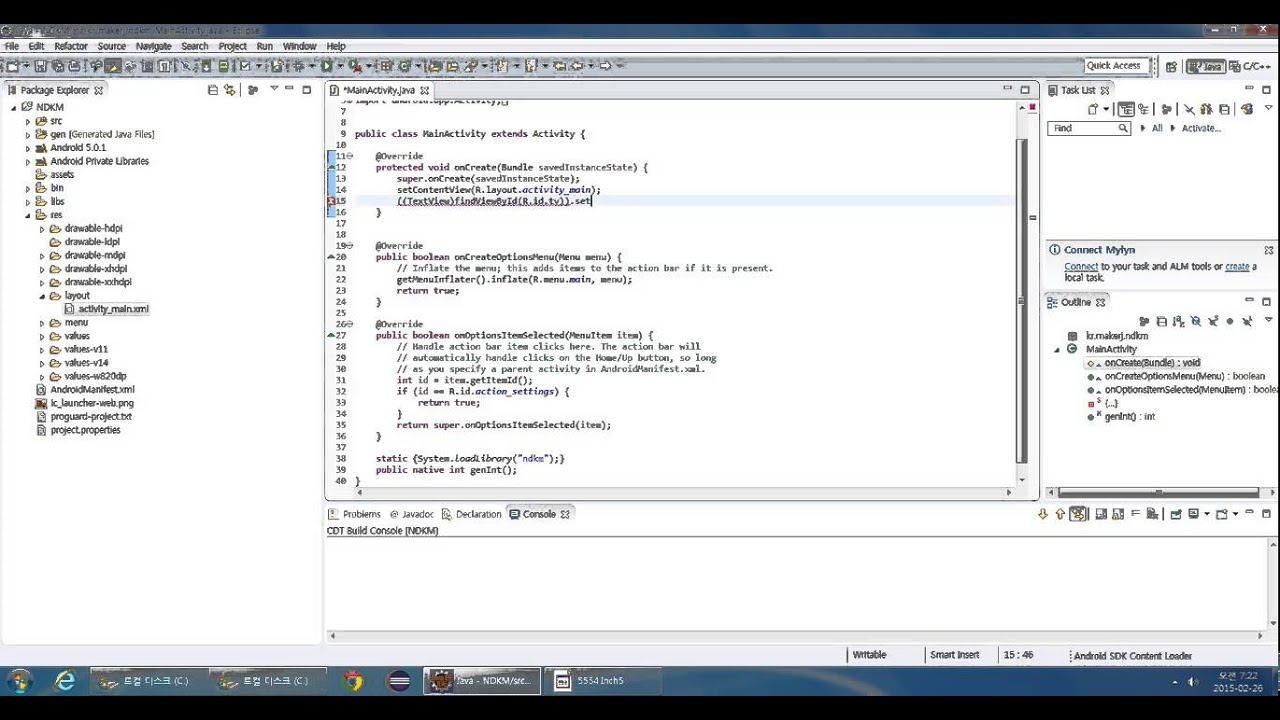Minimize the Outline view panel
Screen dimensions: 1280x720
tap(1249, 301)
